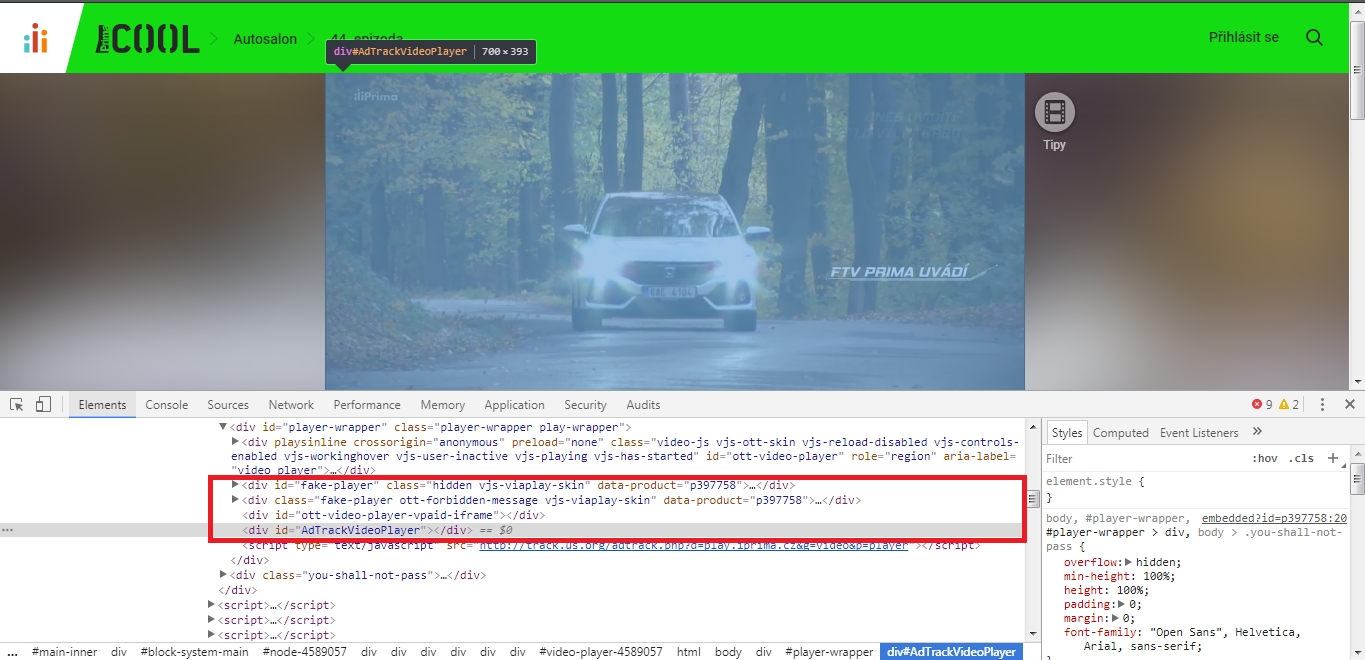Toggle the :hov element state panel

(1265, 458)
